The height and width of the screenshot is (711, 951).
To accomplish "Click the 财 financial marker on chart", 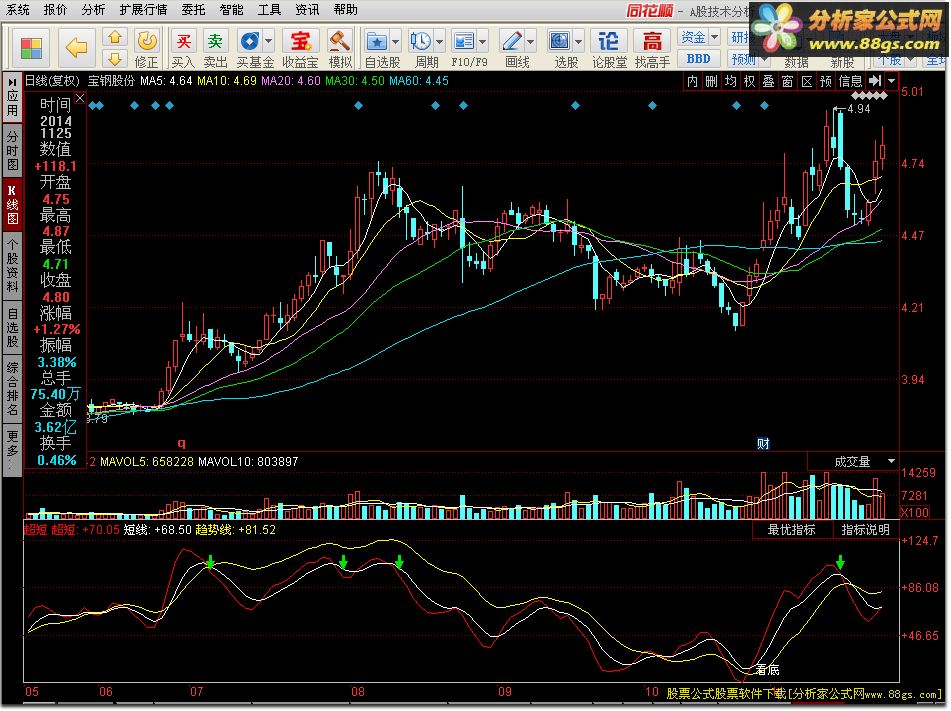I will click(x=763, y=443).
